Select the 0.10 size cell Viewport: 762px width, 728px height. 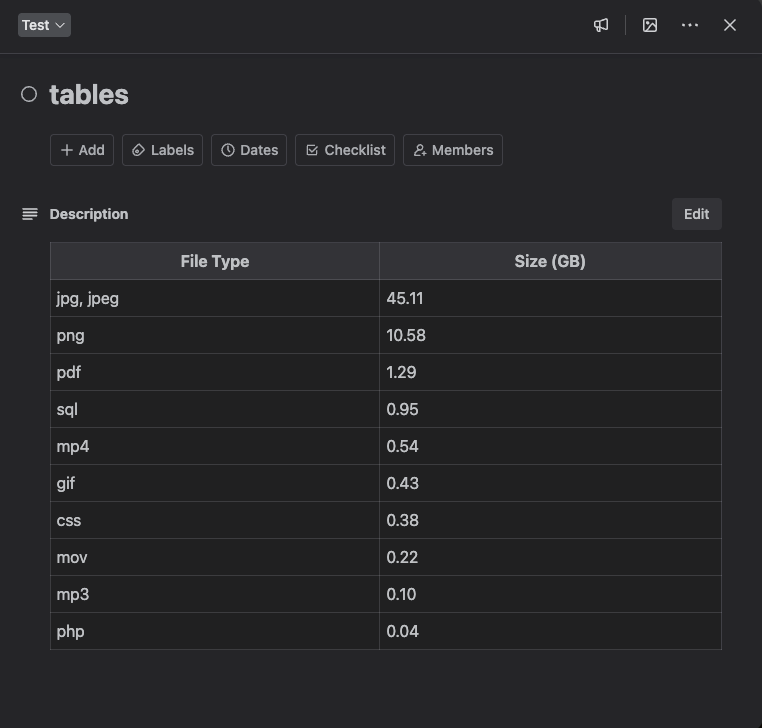550,594
